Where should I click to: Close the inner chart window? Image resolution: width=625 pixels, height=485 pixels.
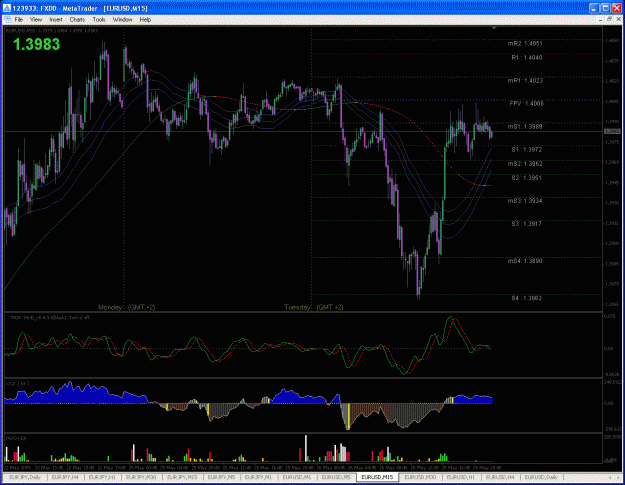[618, 19]
